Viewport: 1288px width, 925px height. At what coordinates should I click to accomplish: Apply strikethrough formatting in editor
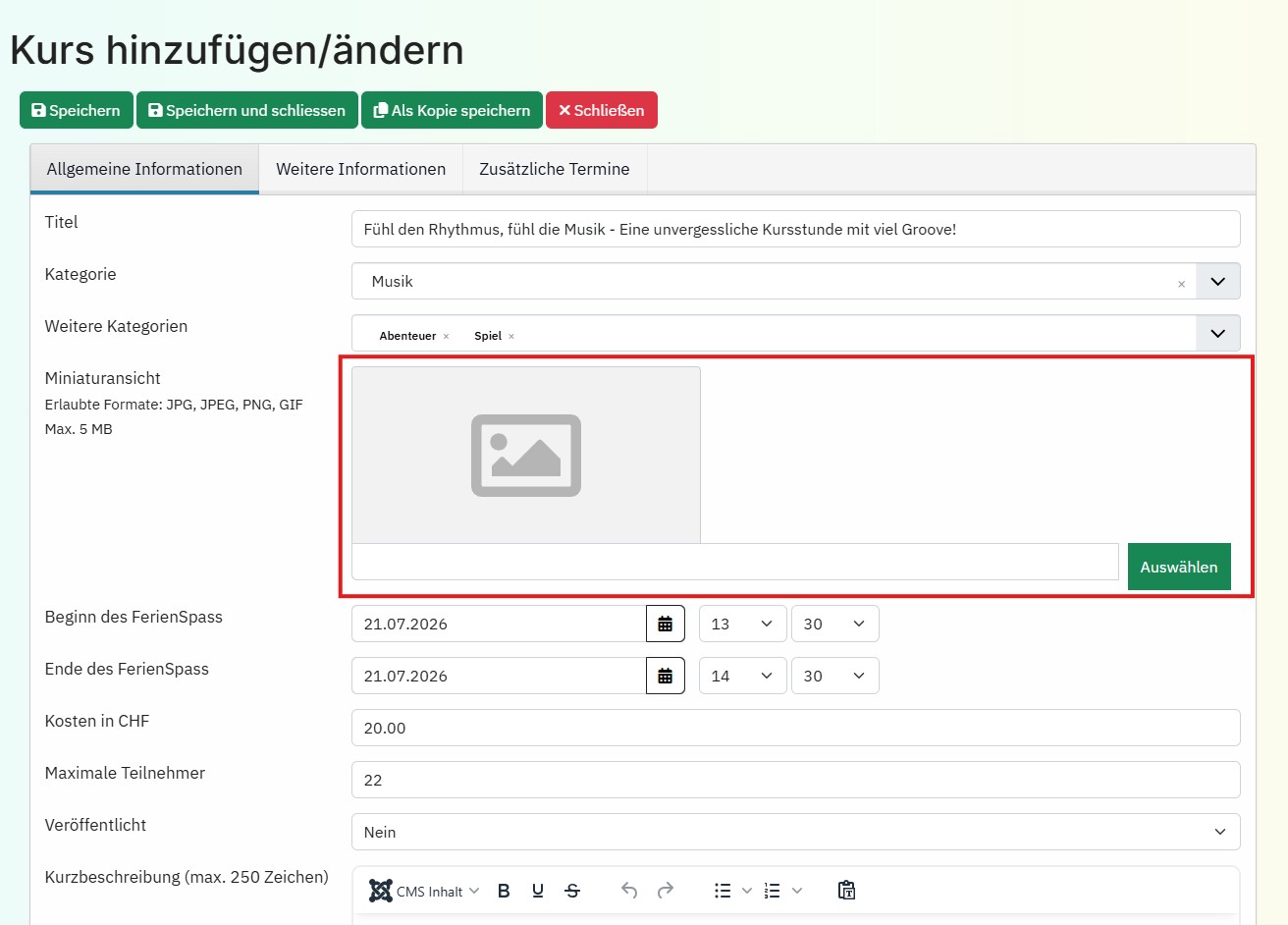[572, 891]
